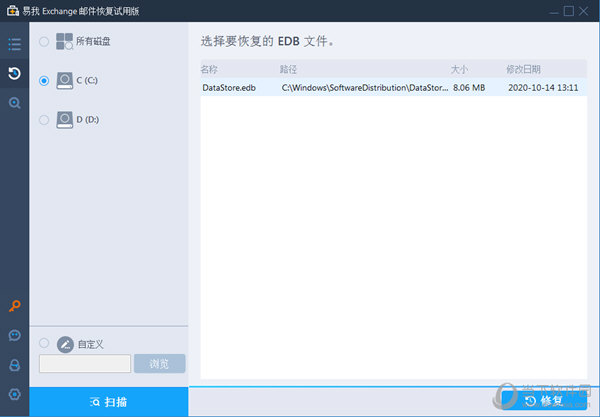
Task: Open the search magnifier icon in sidebar
Action: pyautogui.click(x=15, y=103)
